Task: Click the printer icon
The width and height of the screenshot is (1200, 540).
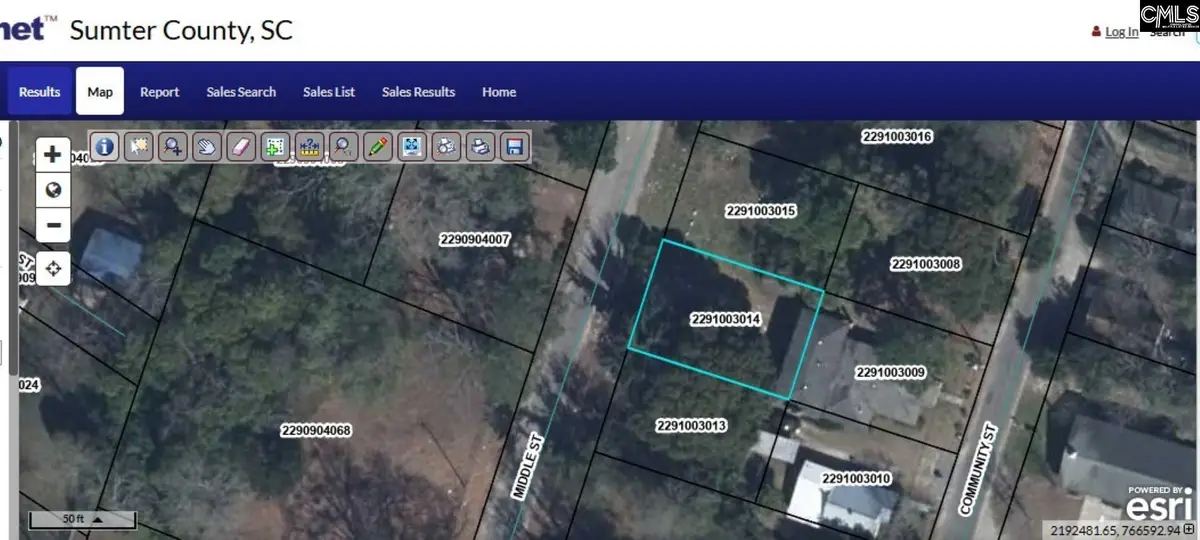Action: 481,147
